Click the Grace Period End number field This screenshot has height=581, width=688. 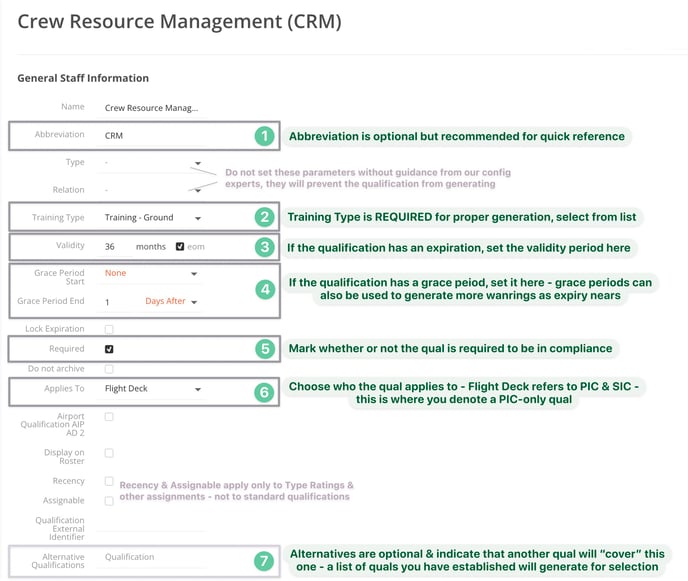coord(115,302)
